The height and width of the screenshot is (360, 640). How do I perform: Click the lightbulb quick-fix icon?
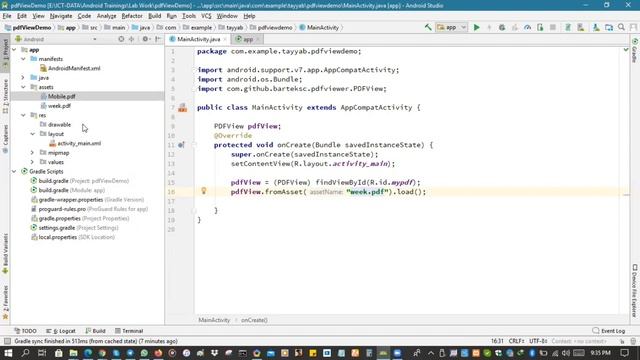[204, 191]
